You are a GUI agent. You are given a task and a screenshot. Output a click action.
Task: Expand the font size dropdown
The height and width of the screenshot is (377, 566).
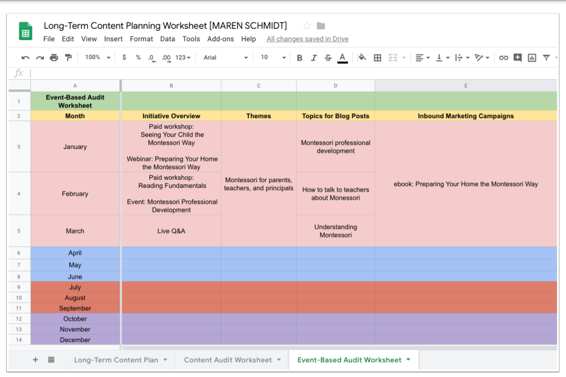[273, 57]
